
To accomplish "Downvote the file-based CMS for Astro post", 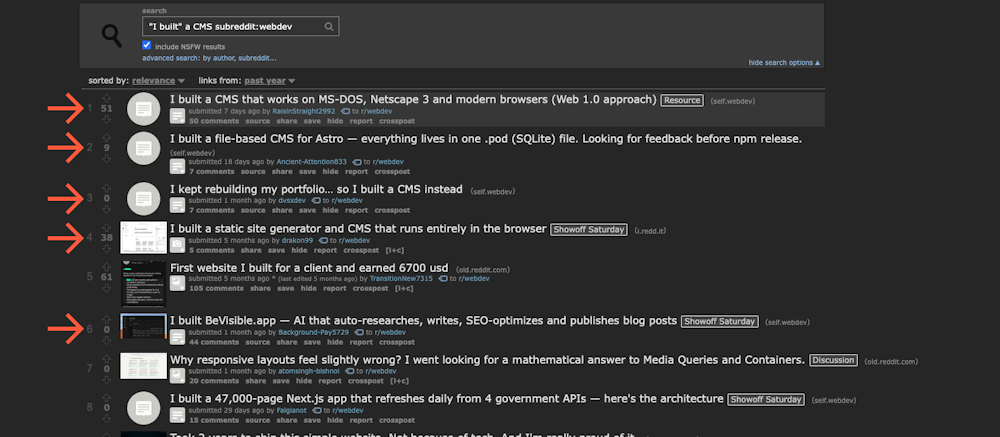I will [x=107, y=158].
